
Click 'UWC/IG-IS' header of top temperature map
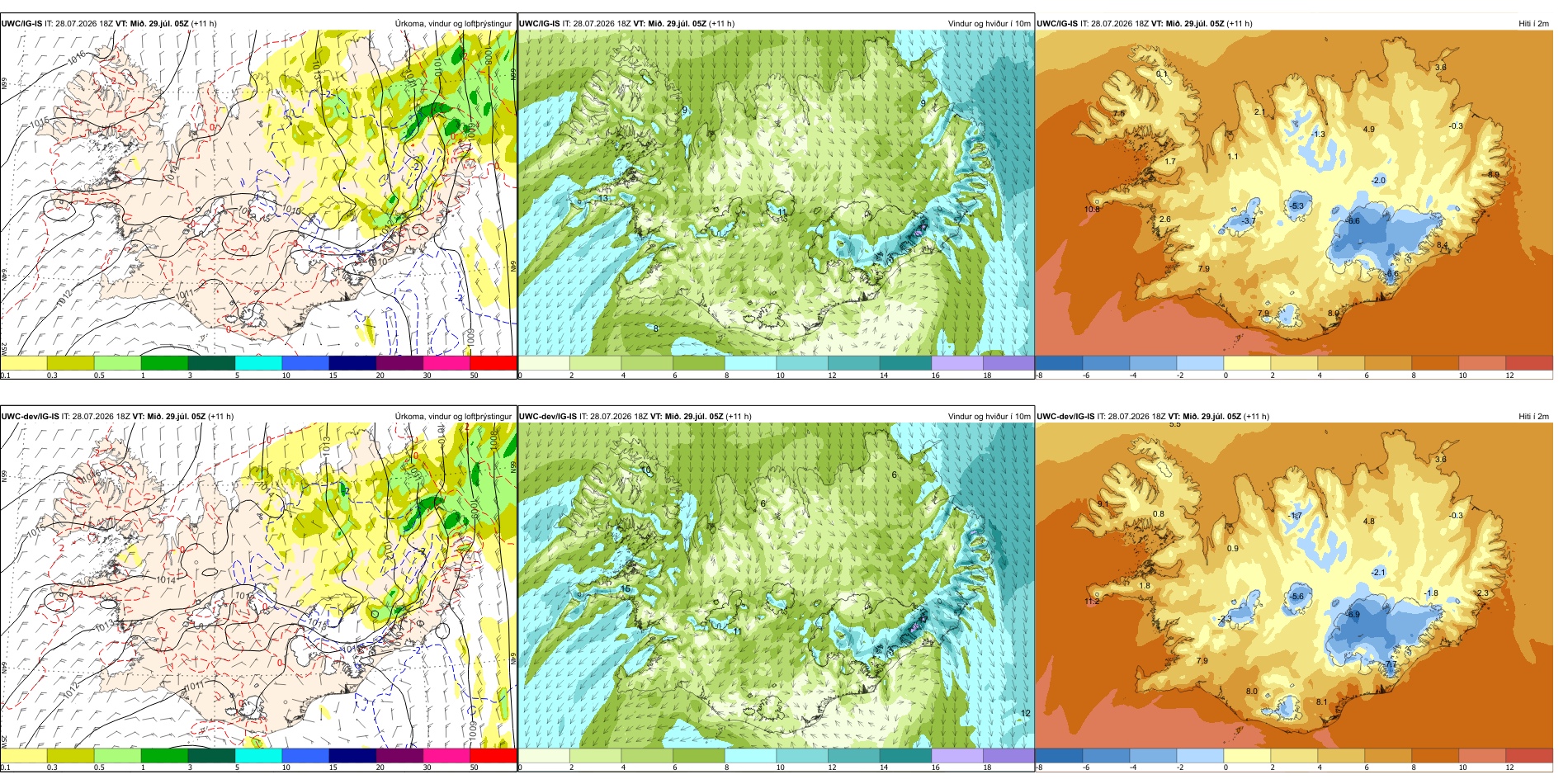pyautogui.click(x=1057, y=24)
